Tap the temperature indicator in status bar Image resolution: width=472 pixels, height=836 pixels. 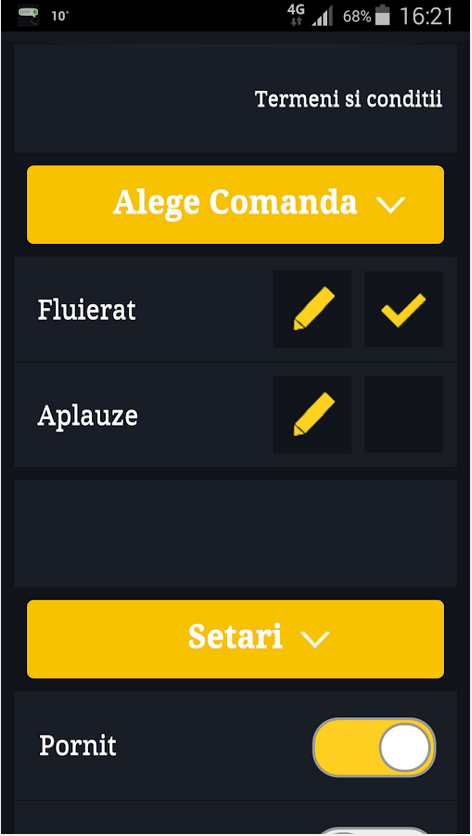(60, 16)
